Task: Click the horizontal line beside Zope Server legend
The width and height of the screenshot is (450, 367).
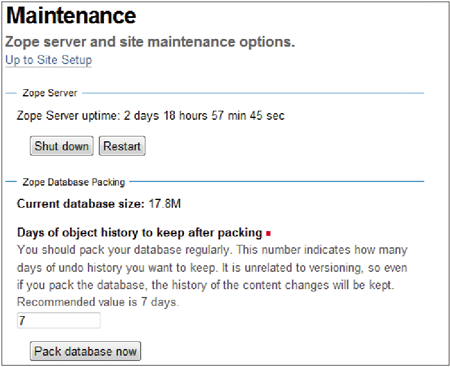Action: tap(253, 93)
